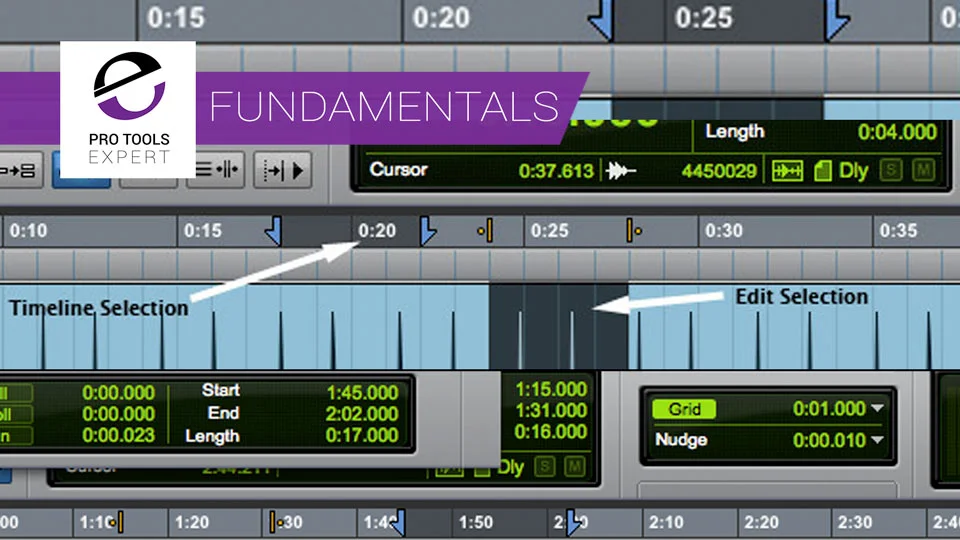Click the 0:16.000 length value
This screenshot has height=540, width=960.
click(551, 432)
